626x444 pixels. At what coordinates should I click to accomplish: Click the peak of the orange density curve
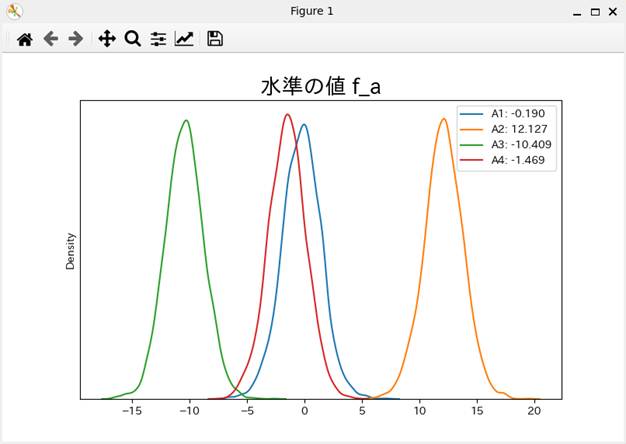tap(443, 119)
